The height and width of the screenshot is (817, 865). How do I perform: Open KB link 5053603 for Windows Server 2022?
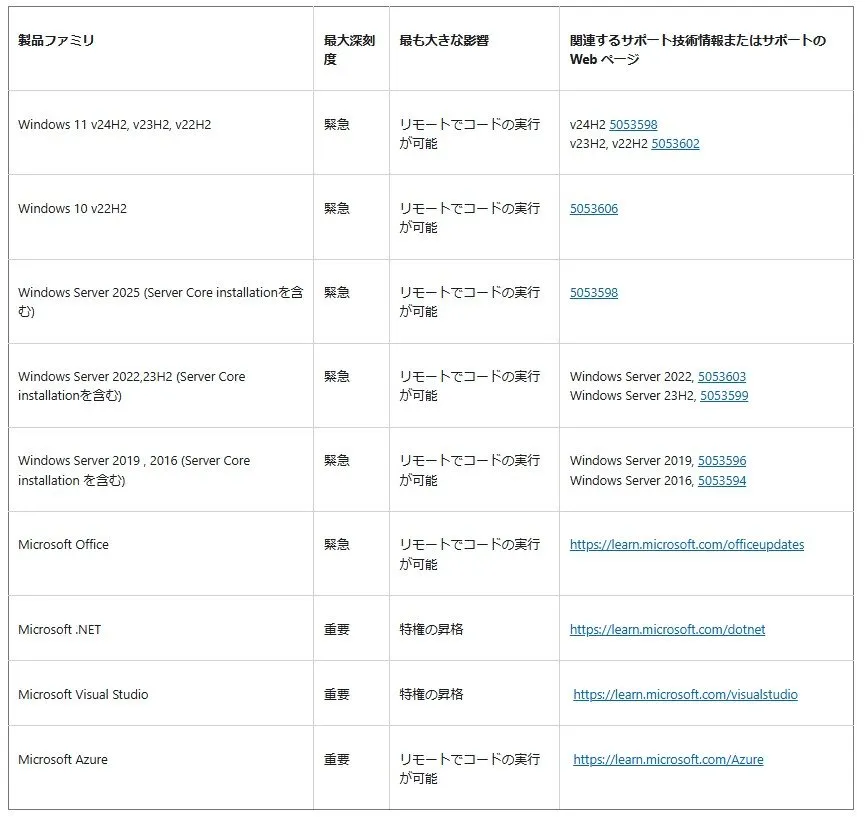[722, 376]
